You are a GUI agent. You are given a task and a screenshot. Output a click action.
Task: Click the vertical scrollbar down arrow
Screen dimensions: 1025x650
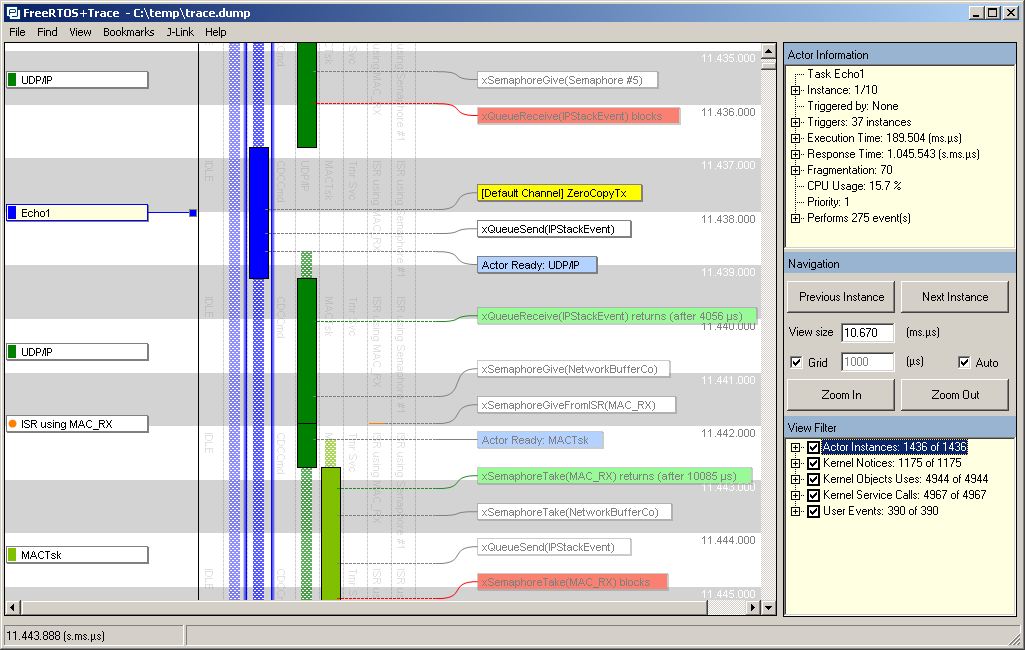769,607
